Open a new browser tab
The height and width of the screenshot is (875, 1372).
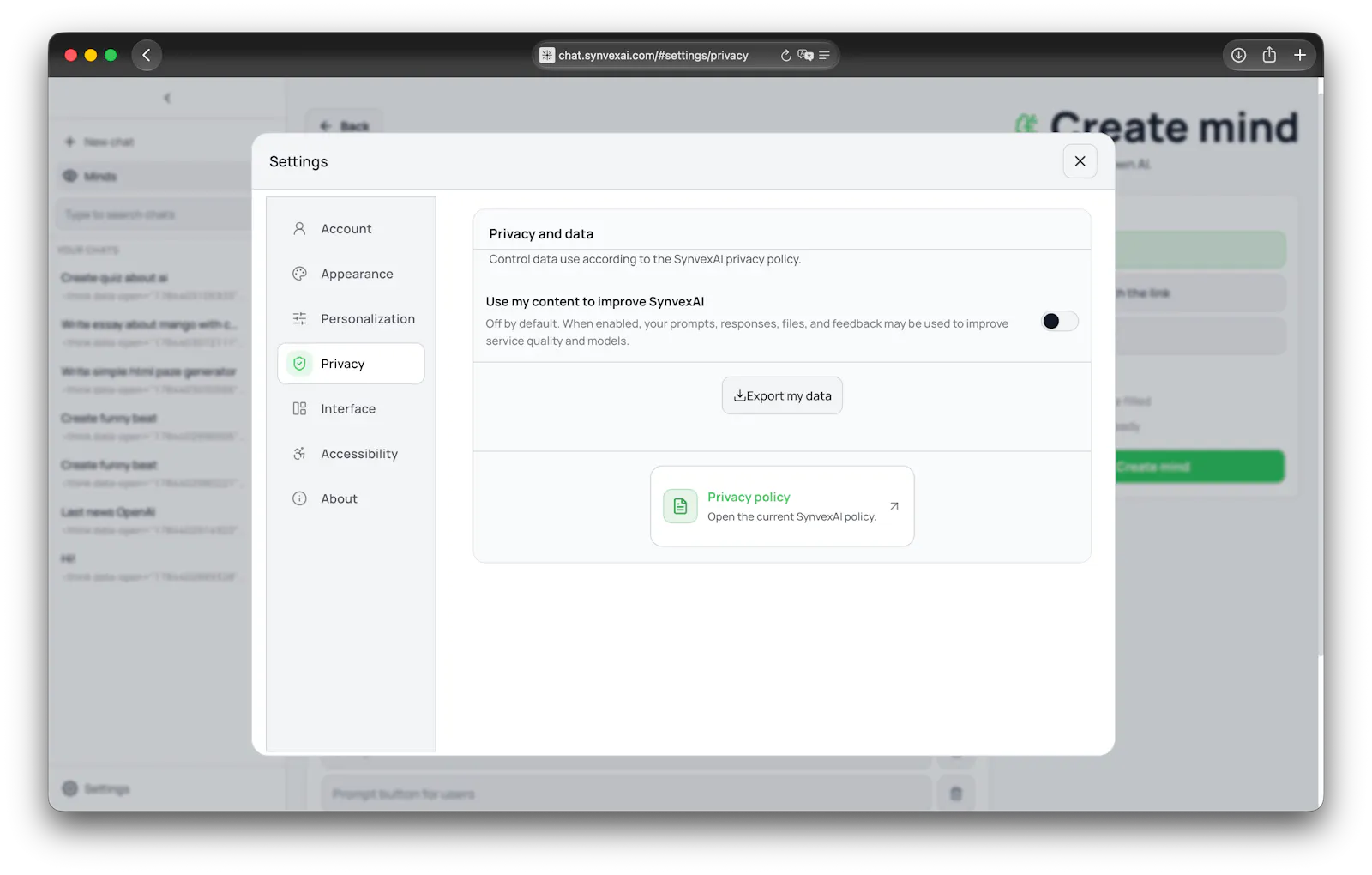tap(1300, 55)
